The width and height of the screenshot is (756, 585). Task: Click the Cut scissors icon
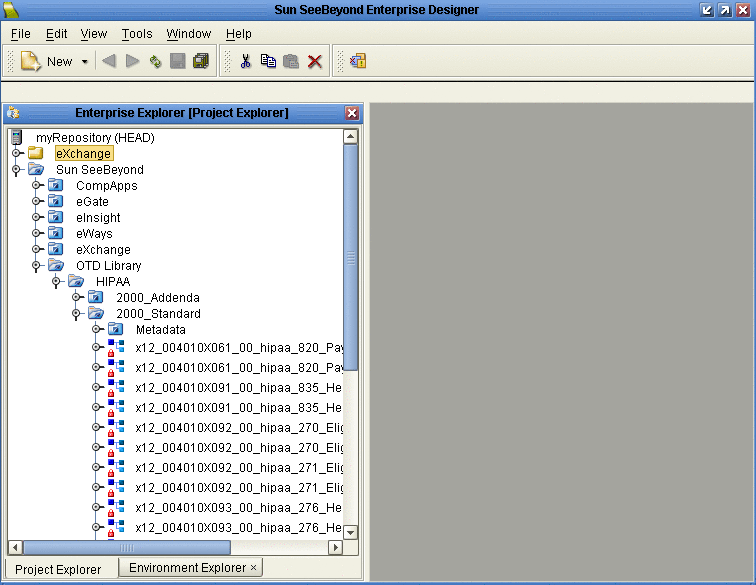[x=245, y=61]
